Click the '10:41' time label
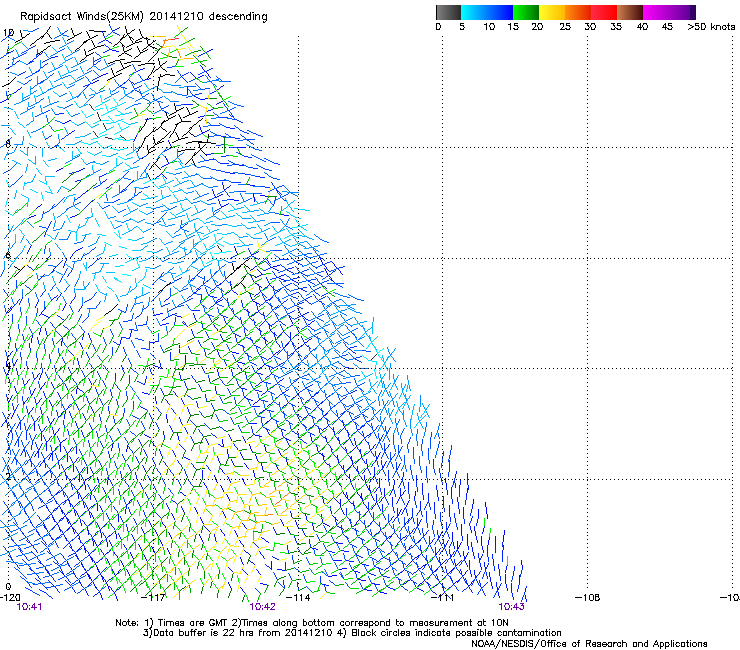 [x=29, y=607]
